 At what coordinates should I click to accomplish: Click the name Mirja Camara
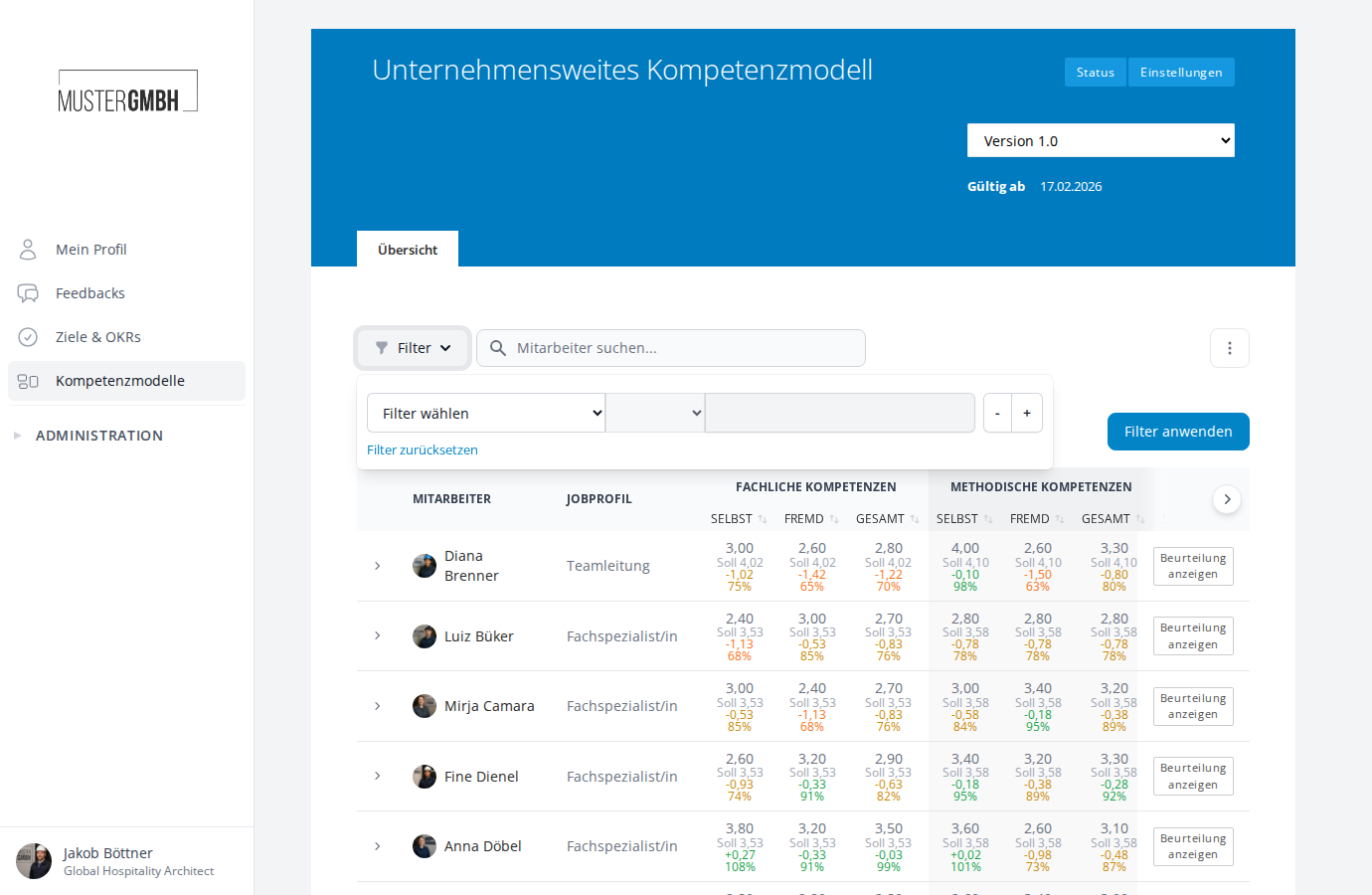point(489,706)
